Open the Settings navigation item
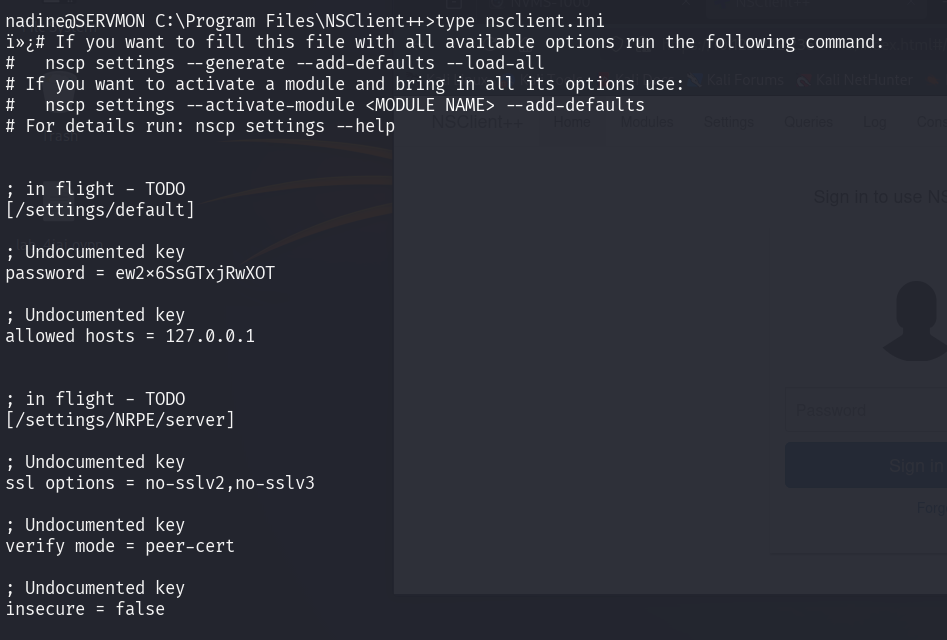The height and width of the screenshot is (640, 947). (728, 122)
